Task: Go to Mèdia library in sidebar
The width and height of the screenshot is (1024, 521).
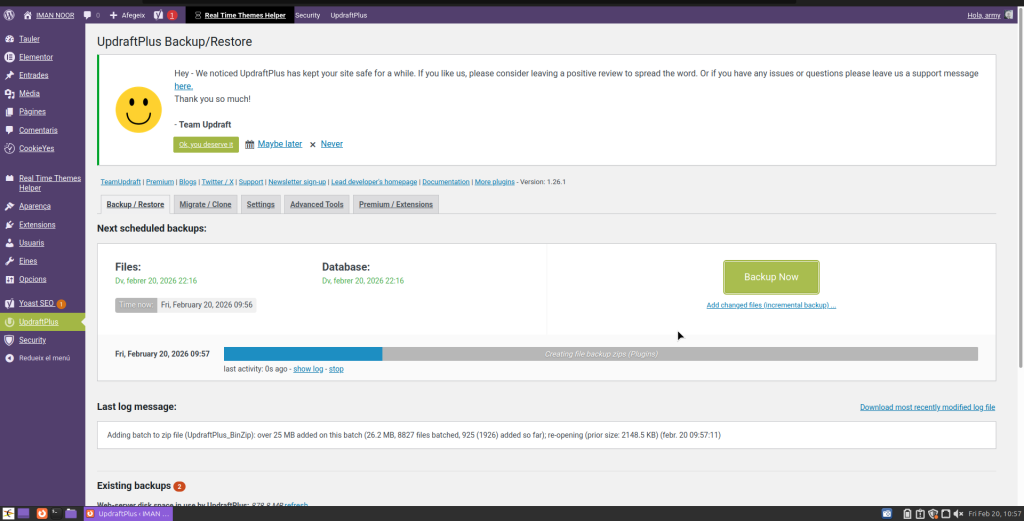Action: click(29, 93)
